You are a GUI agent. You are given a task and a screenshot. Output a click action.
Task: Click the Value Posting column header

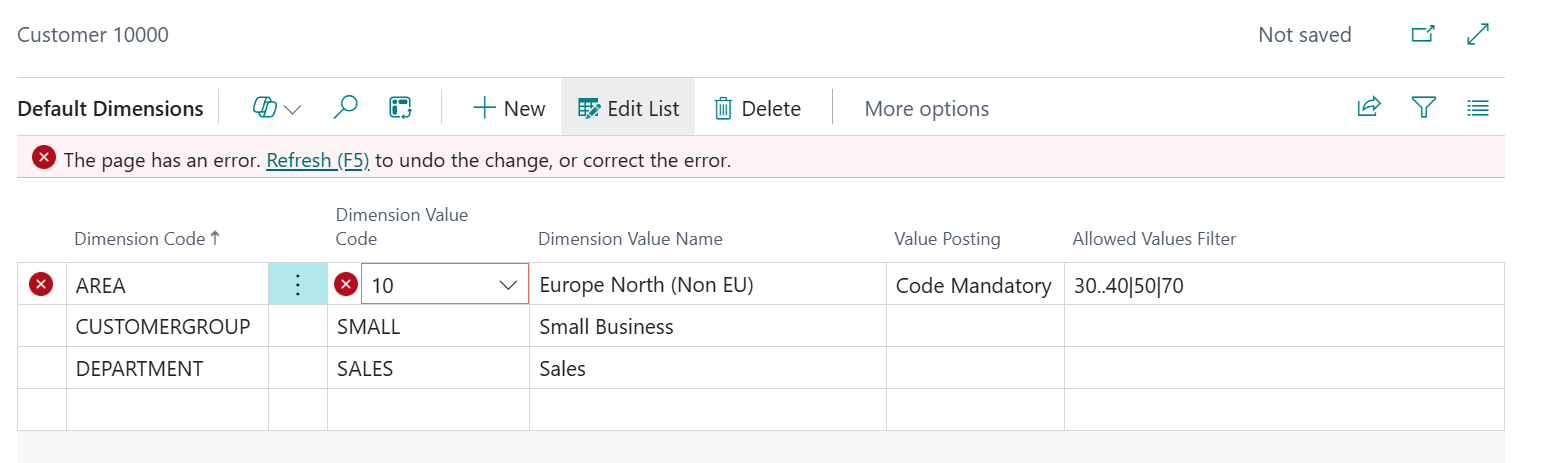[947, 239]
